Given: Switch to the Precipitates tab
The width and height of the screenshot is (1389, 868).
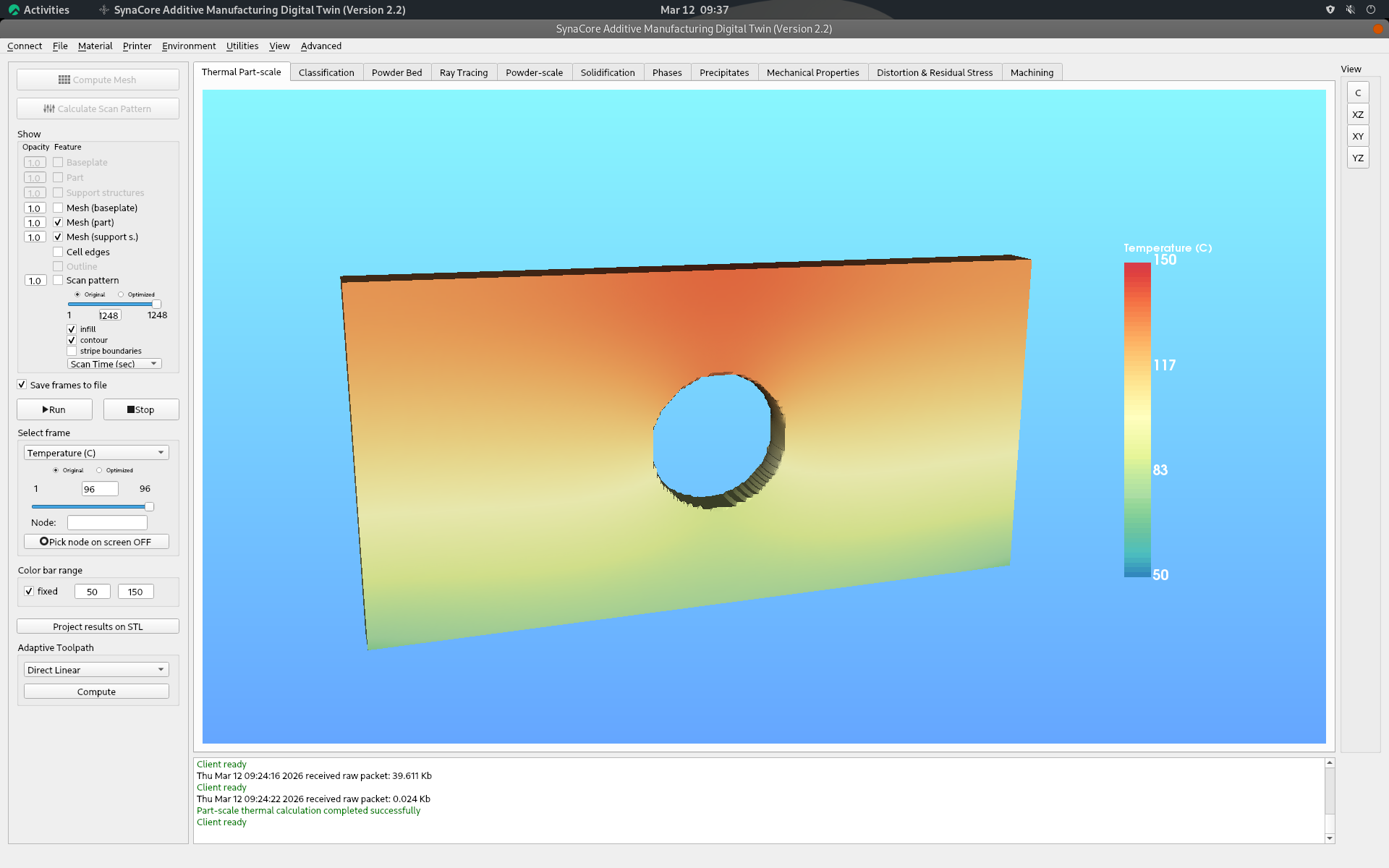Looking at the screenshot, I should click(x=724, y=72).
